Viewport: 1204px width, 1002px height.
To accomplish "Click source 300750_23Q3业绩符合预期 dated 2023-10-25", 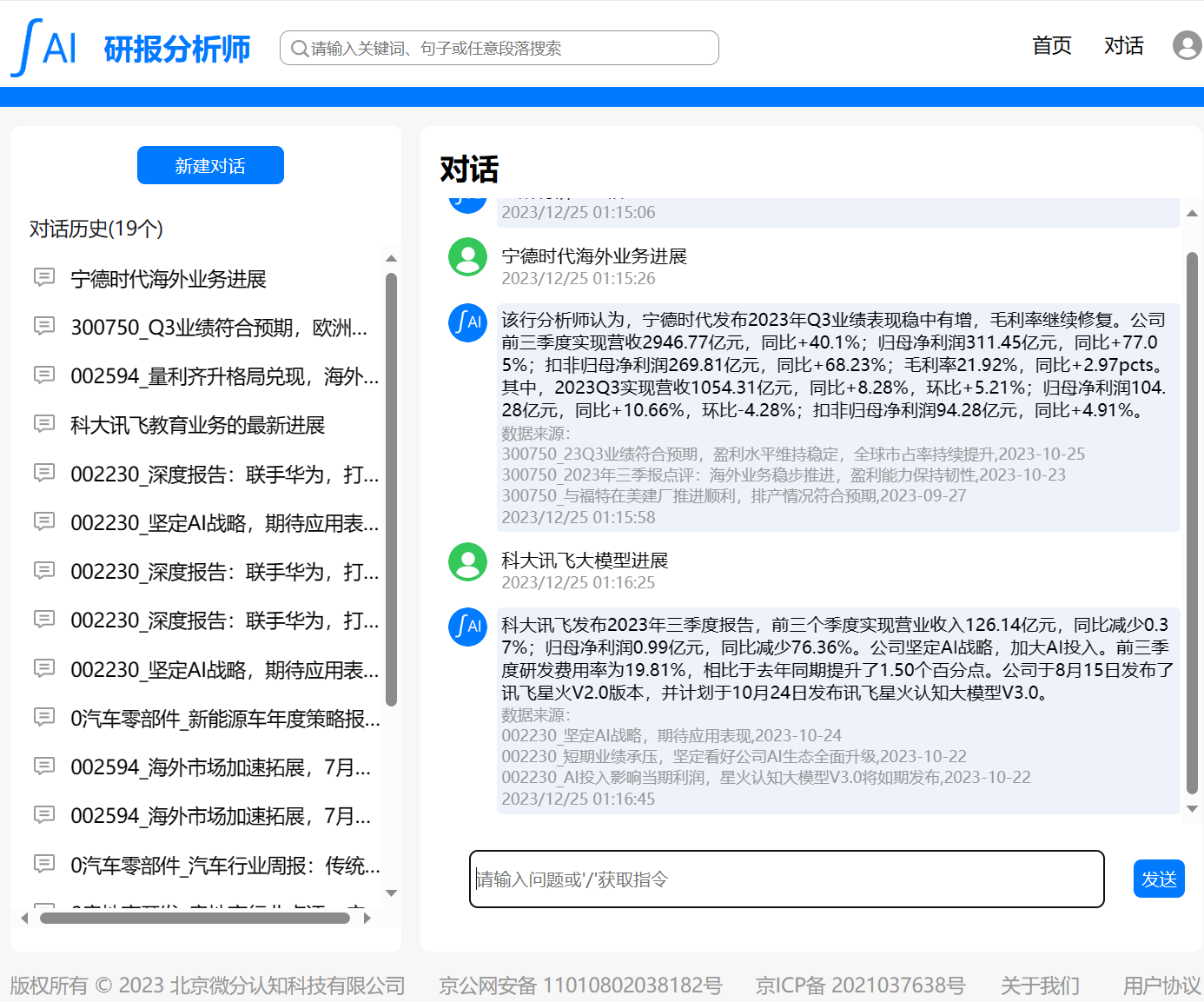I will (x=793, y=454).
